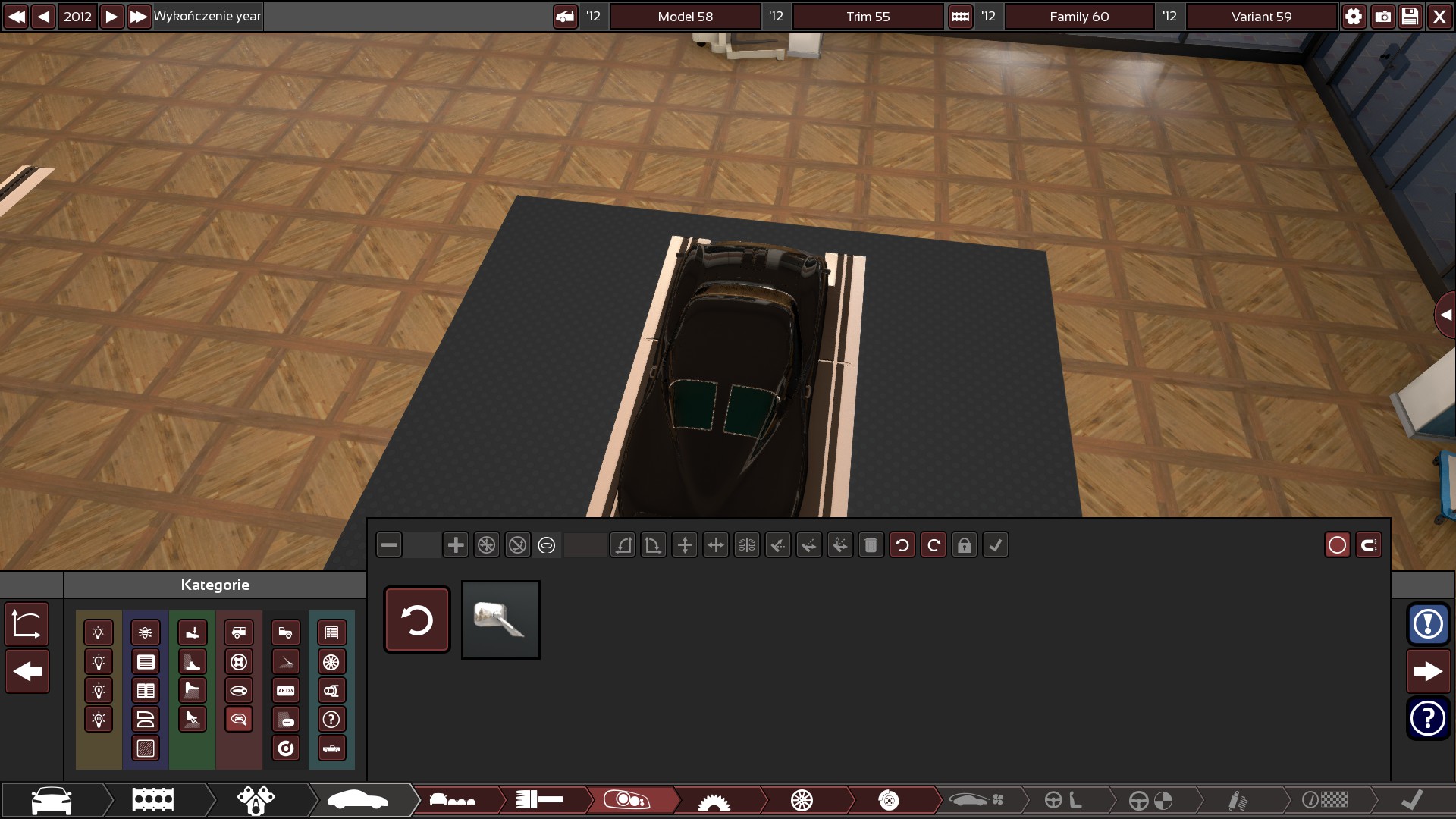Click the Variant 59 name field

click(1261, 16)
